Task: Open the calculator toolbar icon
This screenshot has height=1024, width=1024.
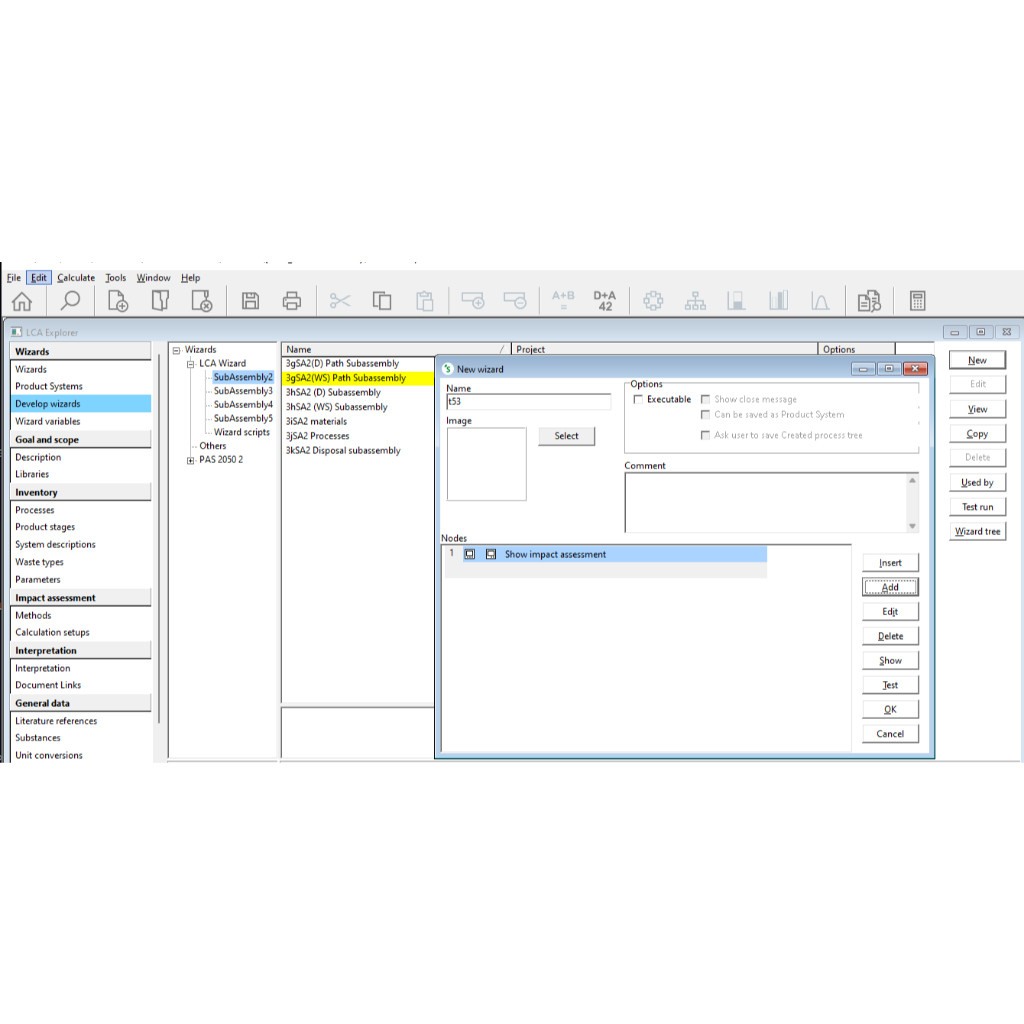Action: click(918, 301)
